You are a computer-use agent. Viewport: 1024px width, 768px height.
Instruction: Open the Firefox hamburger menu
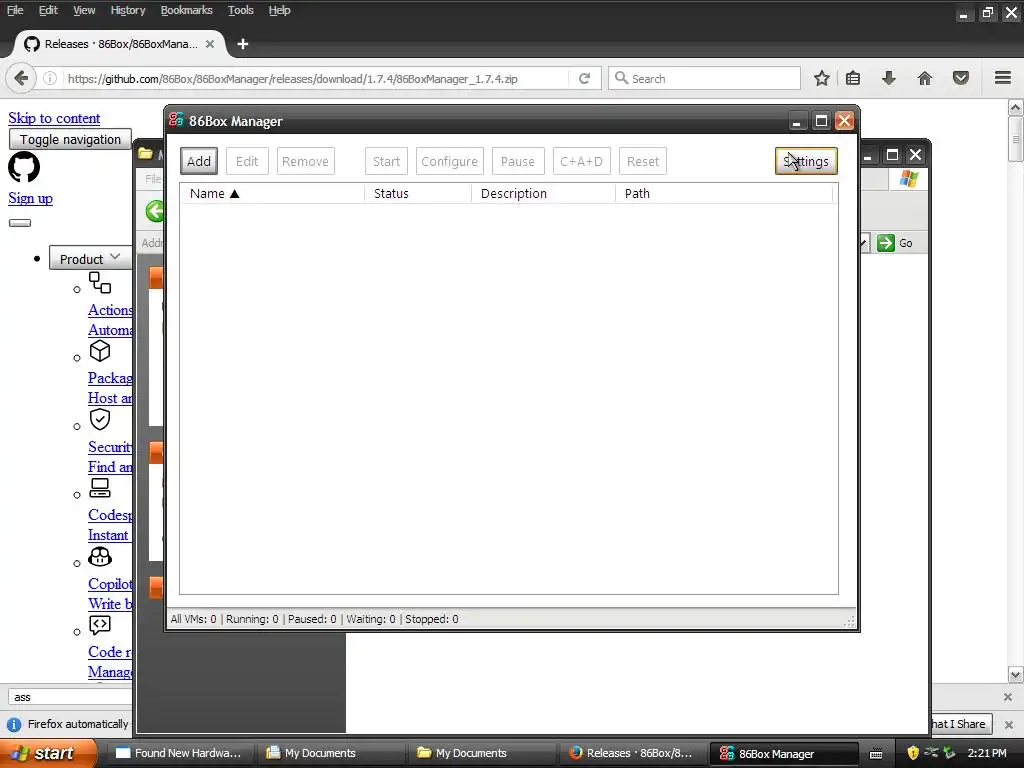tap(1003, 78)
